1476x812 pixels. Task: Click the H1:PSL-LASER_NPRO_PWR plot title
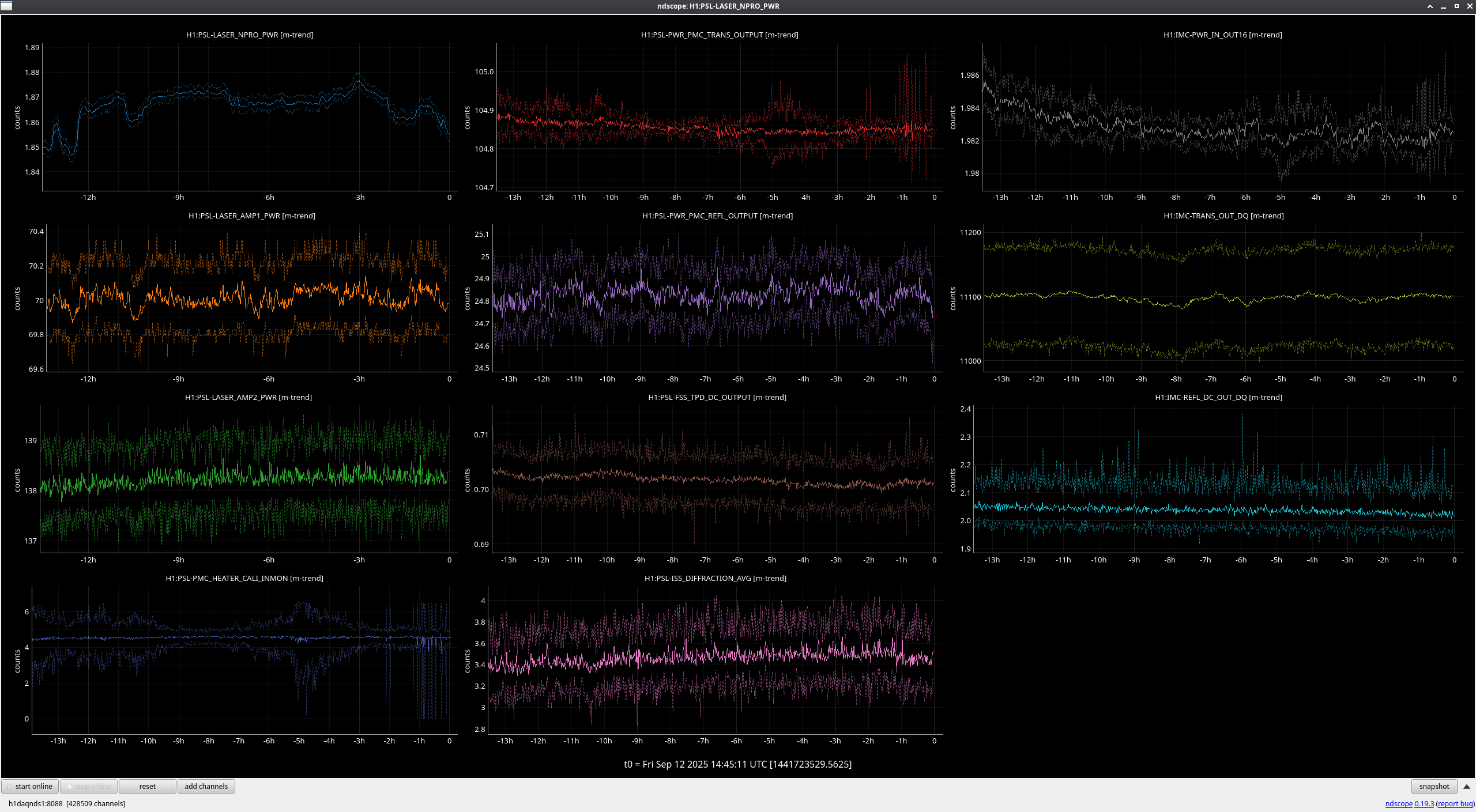tap(250, 35)
